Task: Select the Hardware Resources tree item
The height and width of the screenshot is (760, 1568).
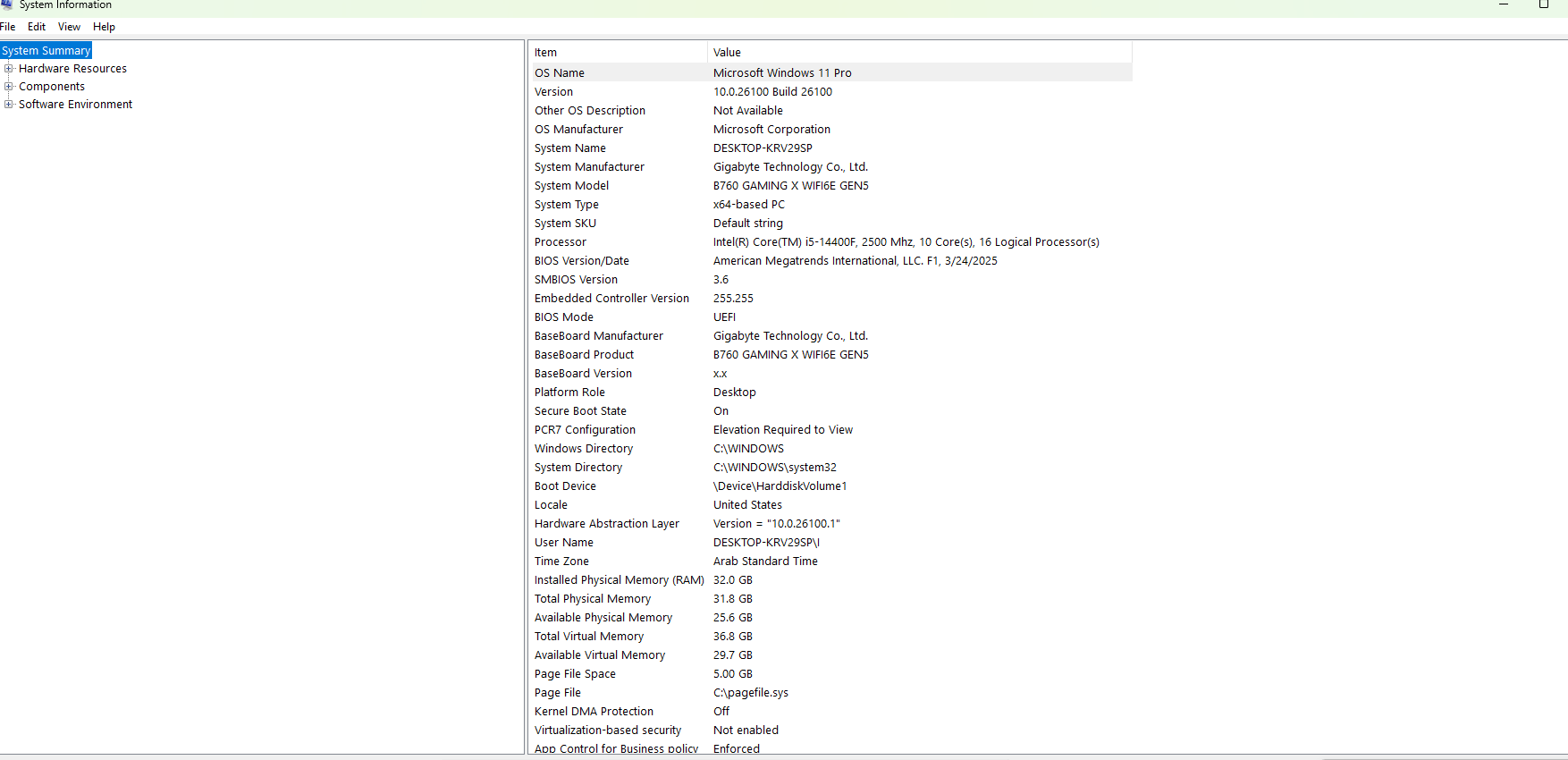Action: click(72, 69)
